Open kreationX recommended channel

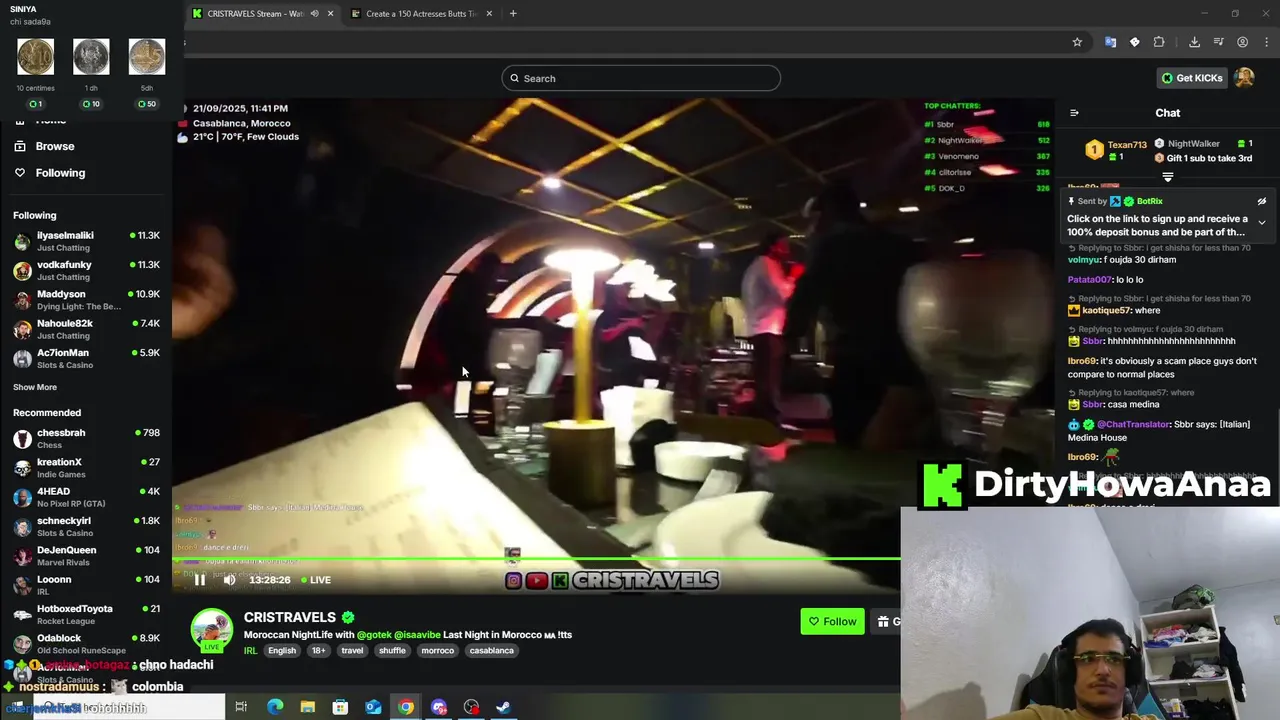click(x=86, y=467)
